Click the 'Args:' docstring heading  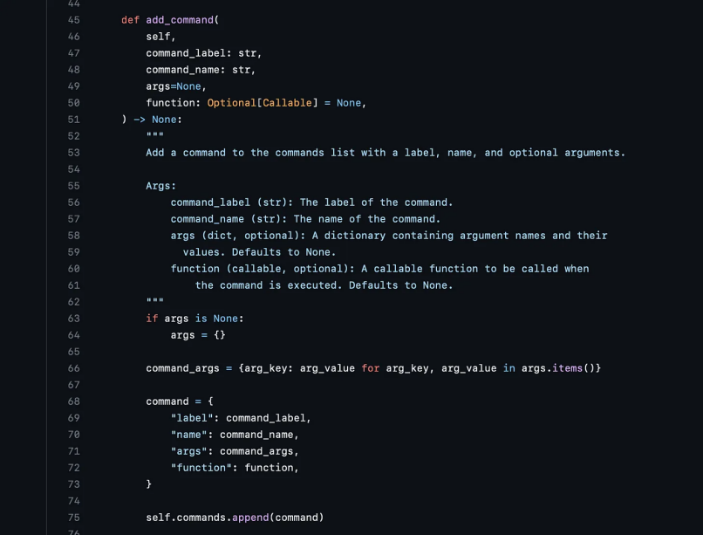pyautogui.click(x=161, y=186)
